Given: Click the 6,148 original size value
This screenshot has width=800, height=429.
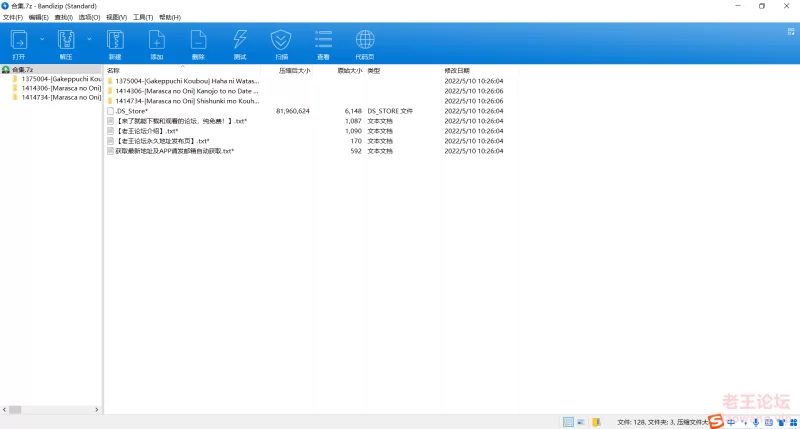Looking at the screenshot, I should pos(353,111).
